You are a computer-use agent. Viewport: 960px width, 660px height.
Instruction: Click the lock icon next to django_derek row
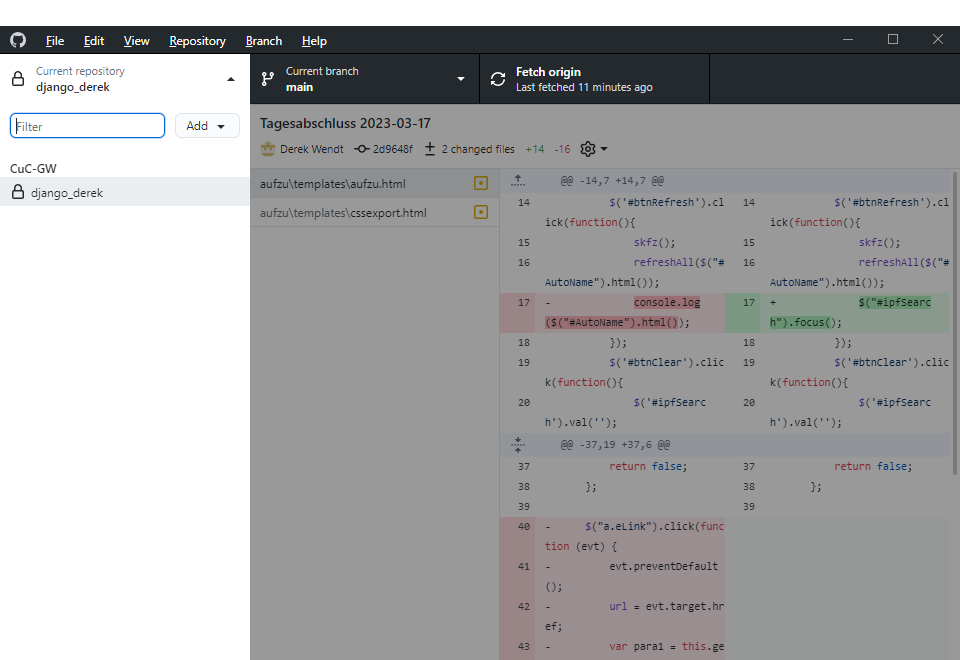(18, 192)
